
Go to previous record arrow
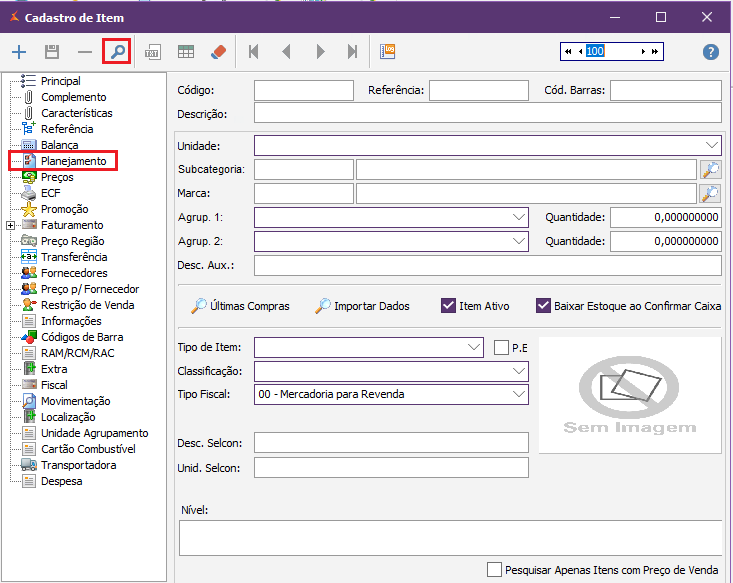[x=287, y=51]
